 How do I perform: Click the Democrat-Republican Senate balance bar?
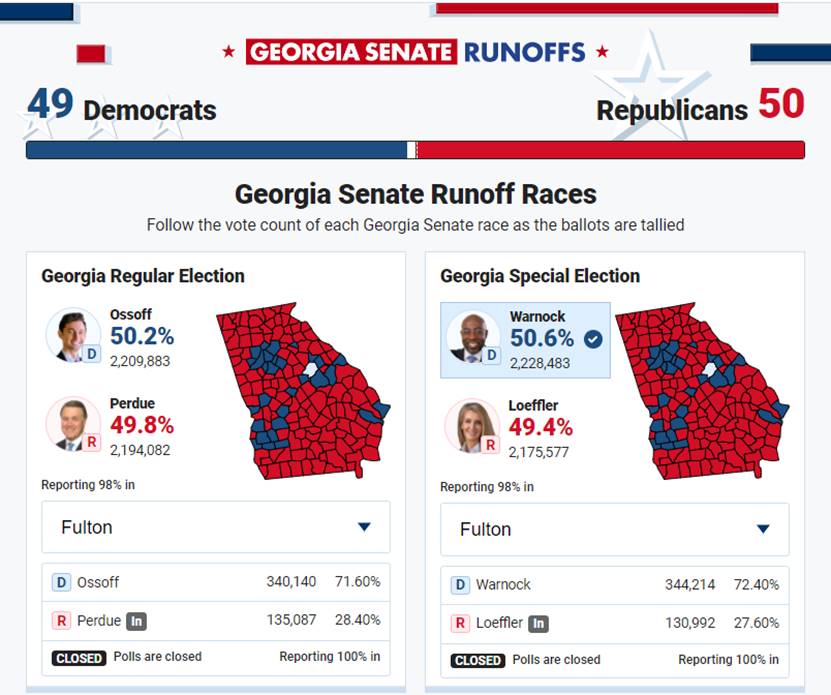point(415,150)
